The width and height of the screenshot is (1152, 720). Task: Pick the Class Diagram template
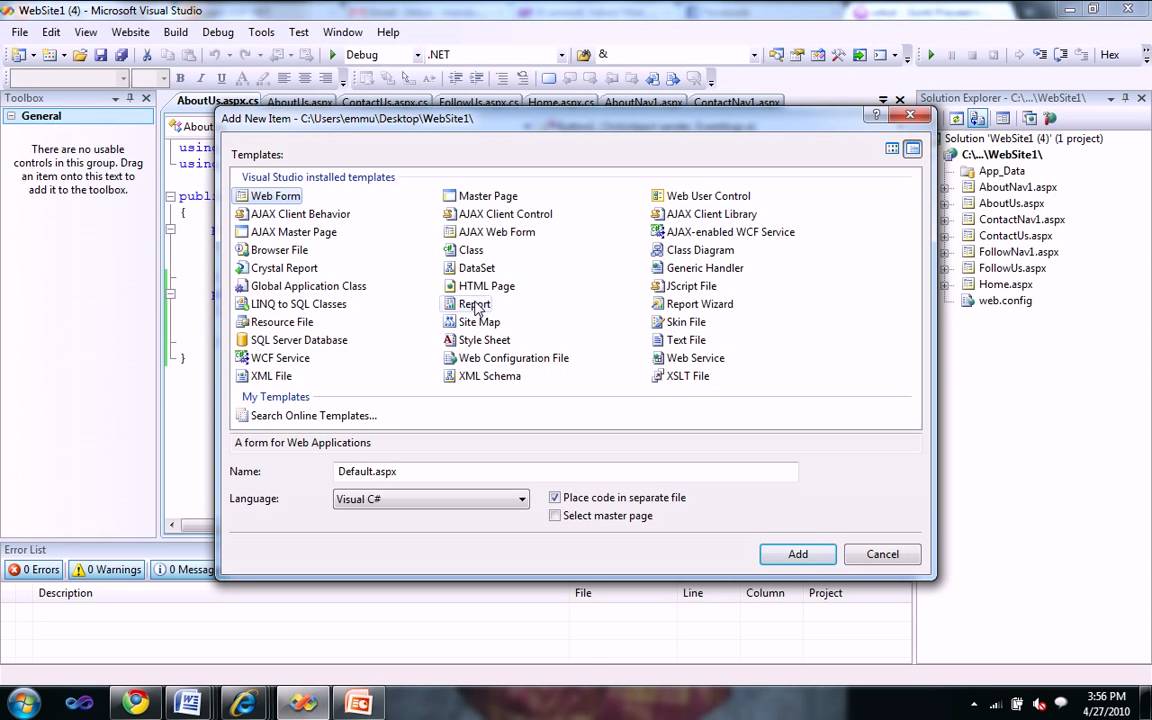point(693,250)
